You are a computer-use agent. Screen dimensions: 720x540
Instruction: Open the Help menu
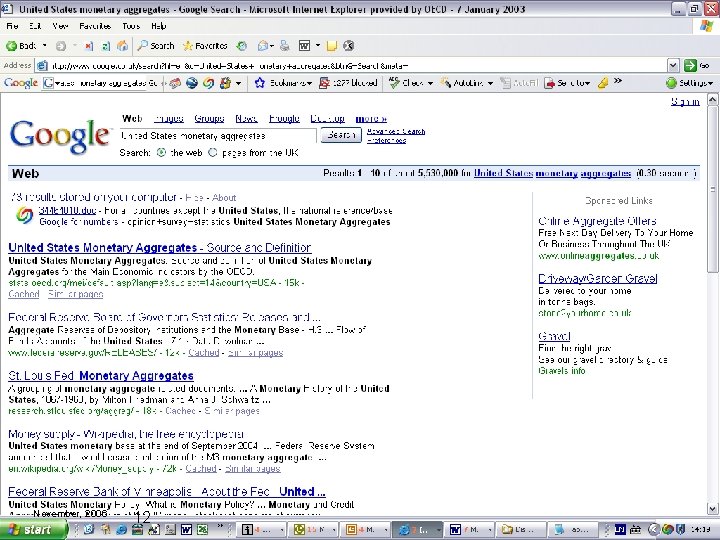[x=158, y=26]
